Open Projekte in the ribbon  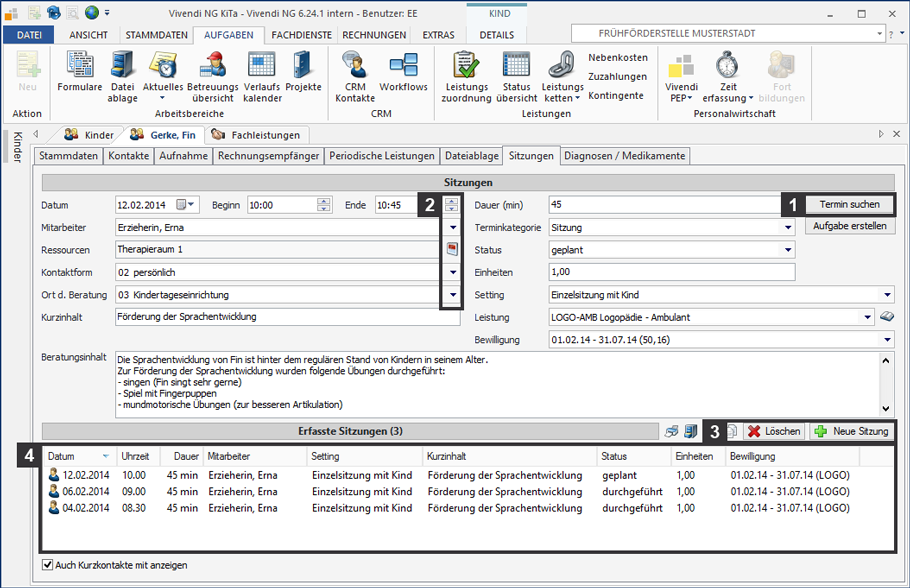303,72
